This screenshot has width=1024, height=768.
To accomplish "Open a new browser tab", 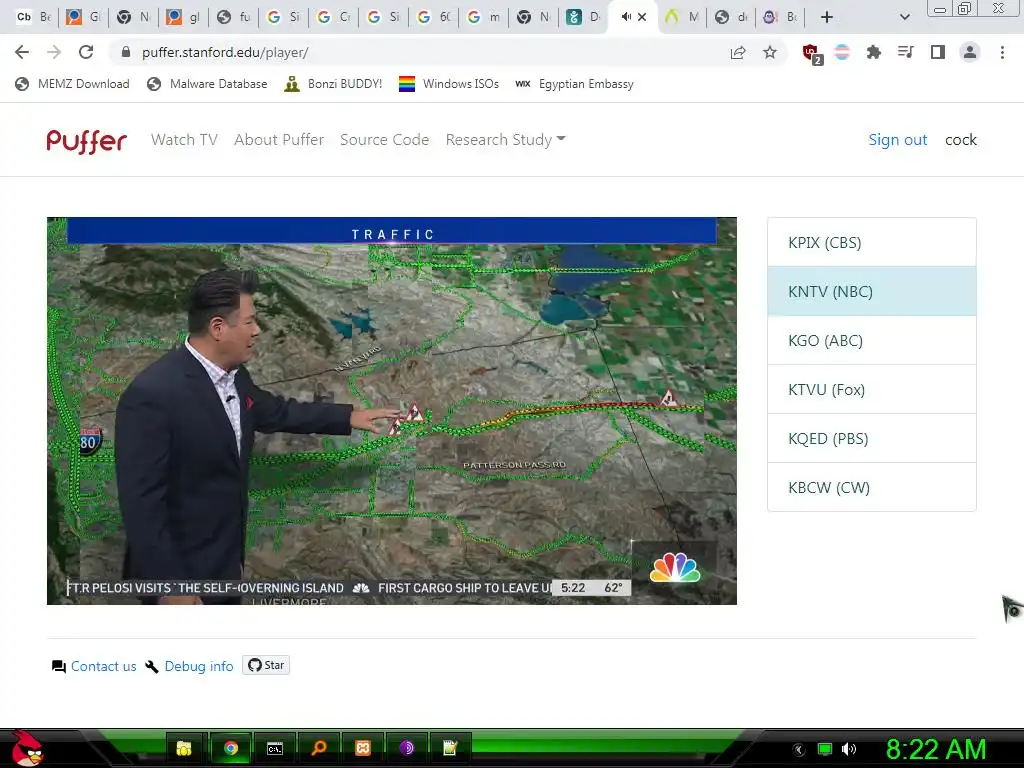I will pos(827,17).
